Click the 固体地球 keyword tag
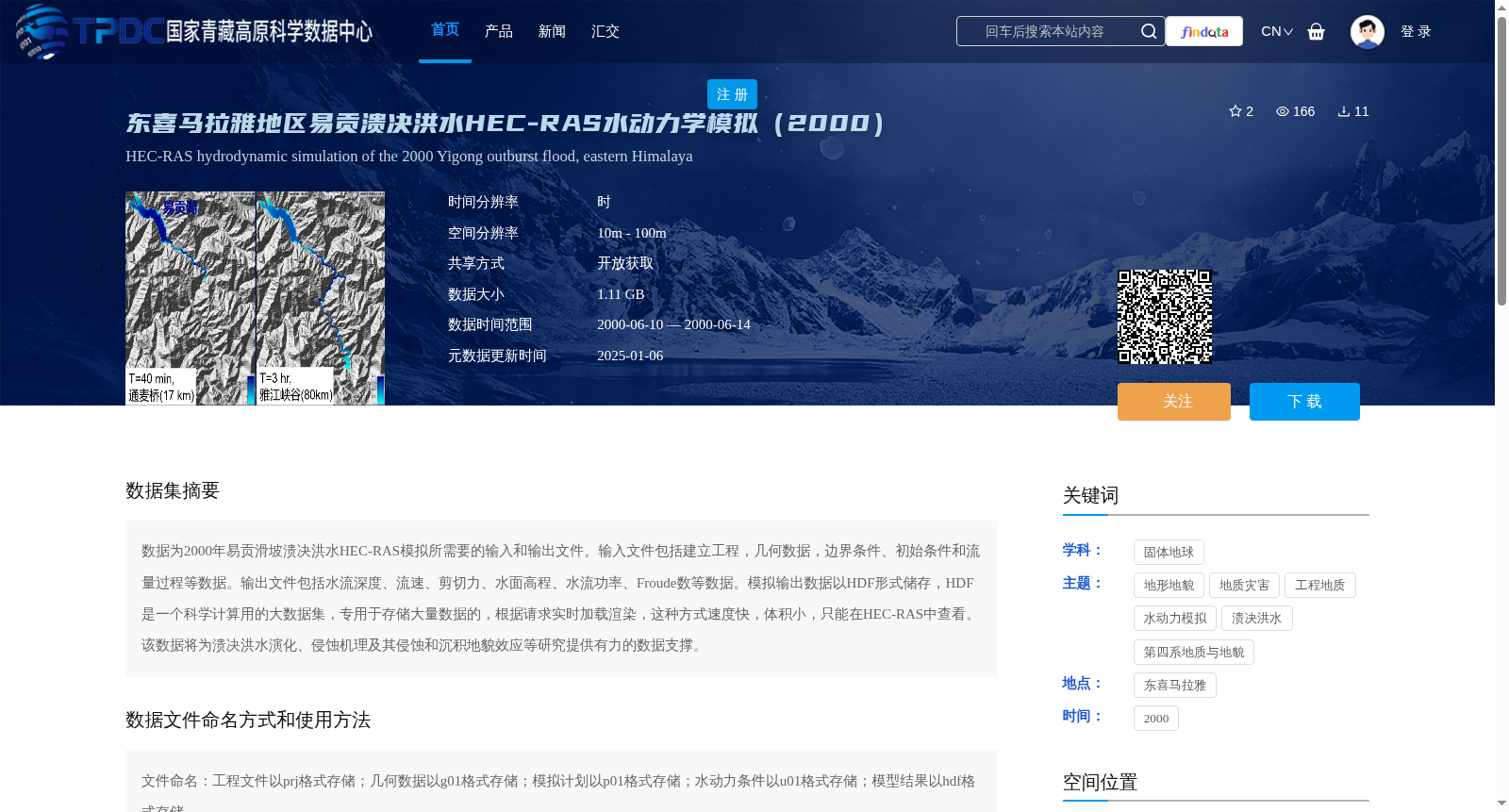Image resolution: width=1509 pixels, height=812 pixels. (1169, 553)
